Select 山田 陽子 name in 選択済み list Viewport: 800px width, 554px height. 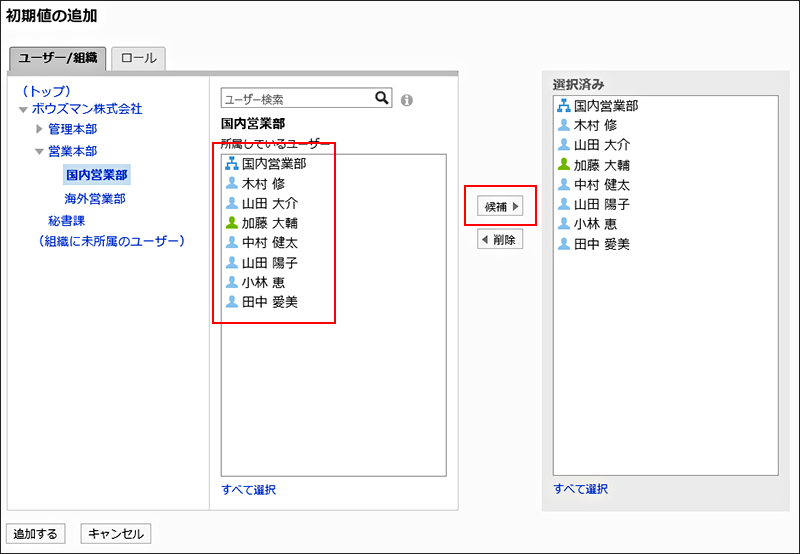(x=602, y=204)
